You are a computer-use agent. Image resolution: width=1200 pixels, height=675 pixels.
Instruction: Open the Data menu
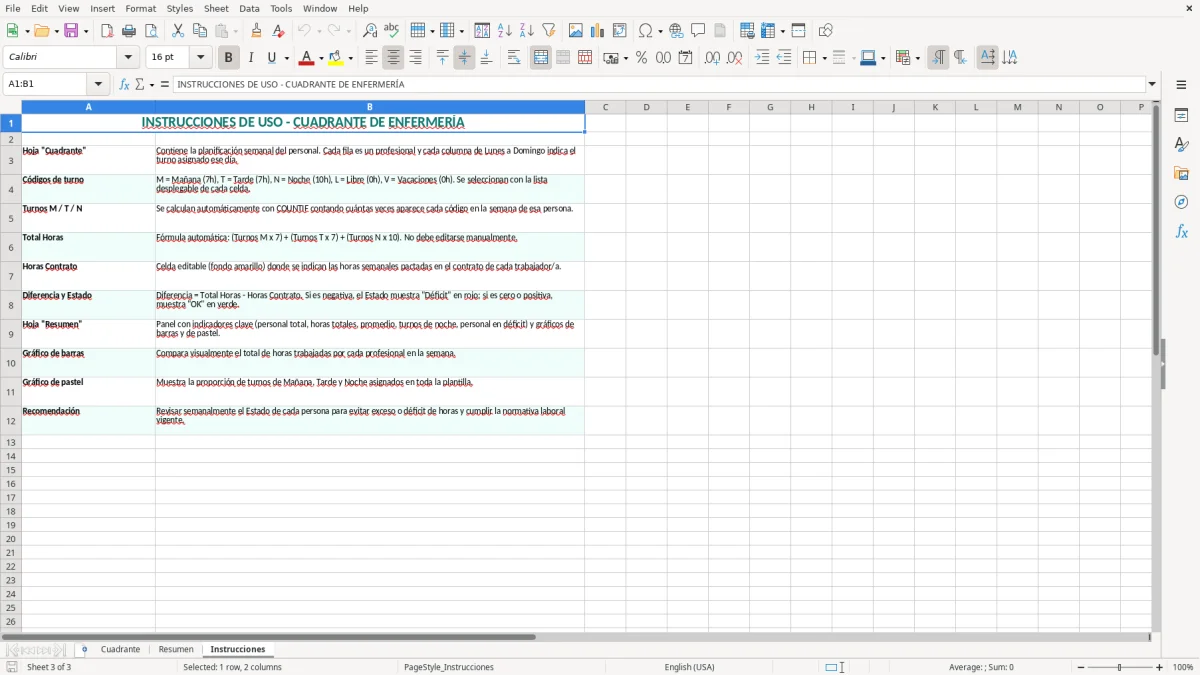coord(249,8)
